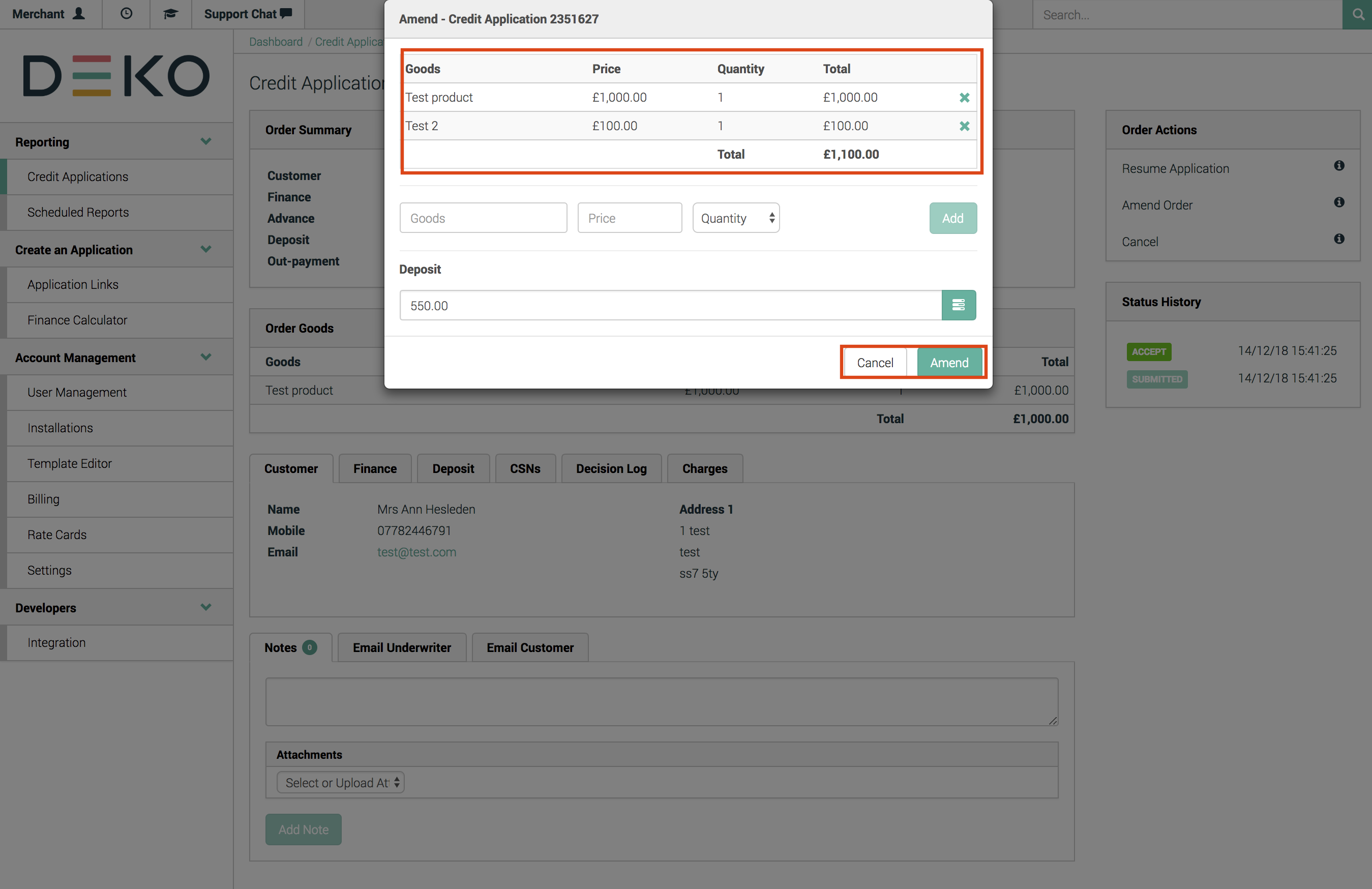Image resolution: width=1372 pixels, height=889 pixels.
Task: Click info icon beside Resume Application
Action: 1338,166
